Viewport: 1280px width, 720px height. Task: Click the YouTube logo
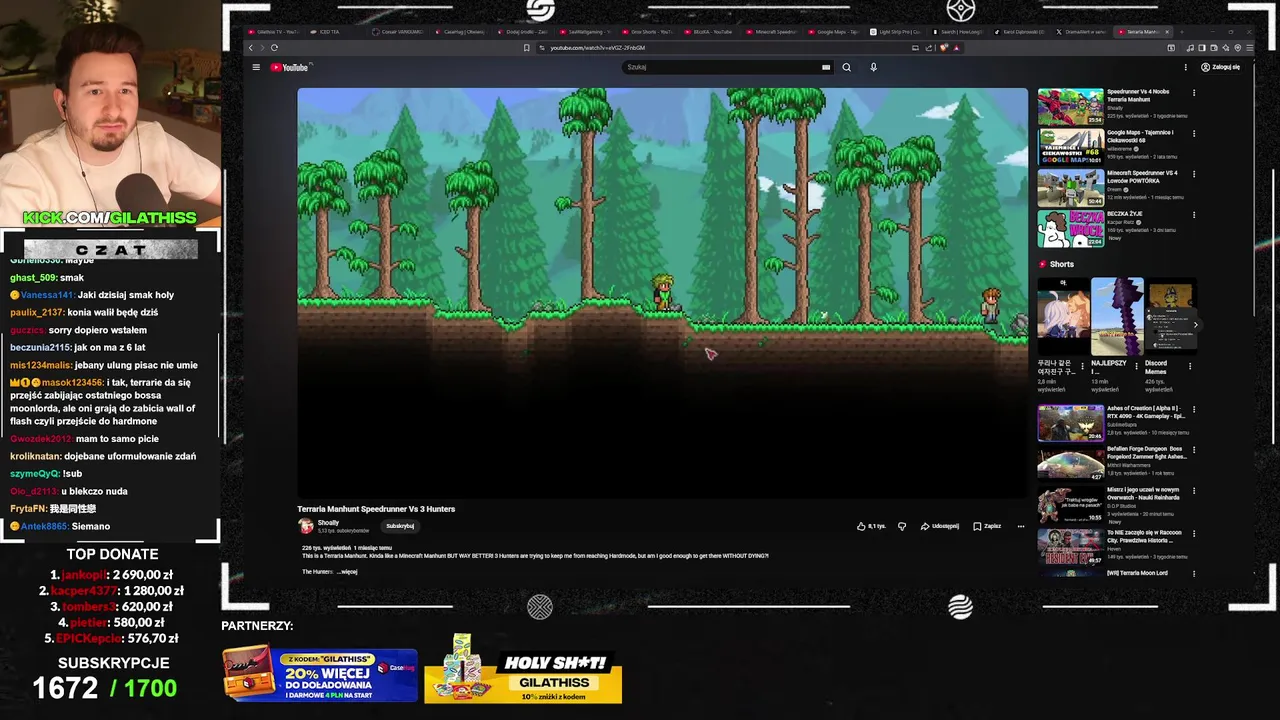click(x=290, y=67)
